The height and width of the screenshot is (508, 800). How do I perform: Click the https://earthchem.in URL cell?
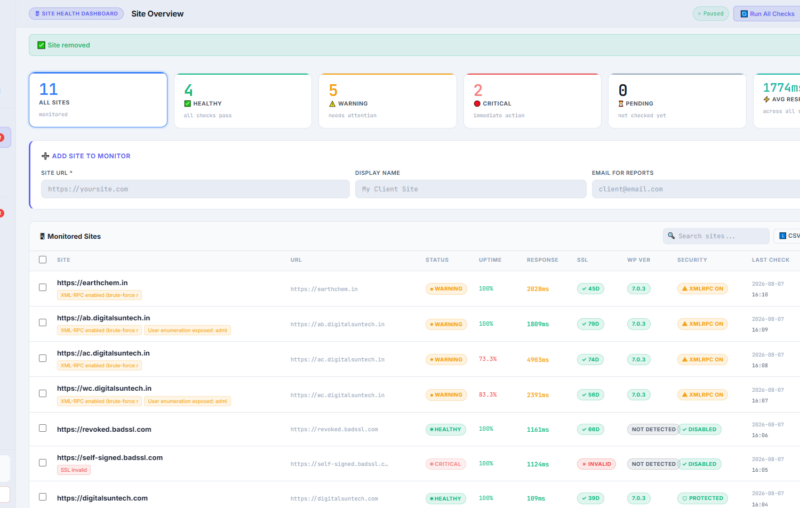coord(324,289)
